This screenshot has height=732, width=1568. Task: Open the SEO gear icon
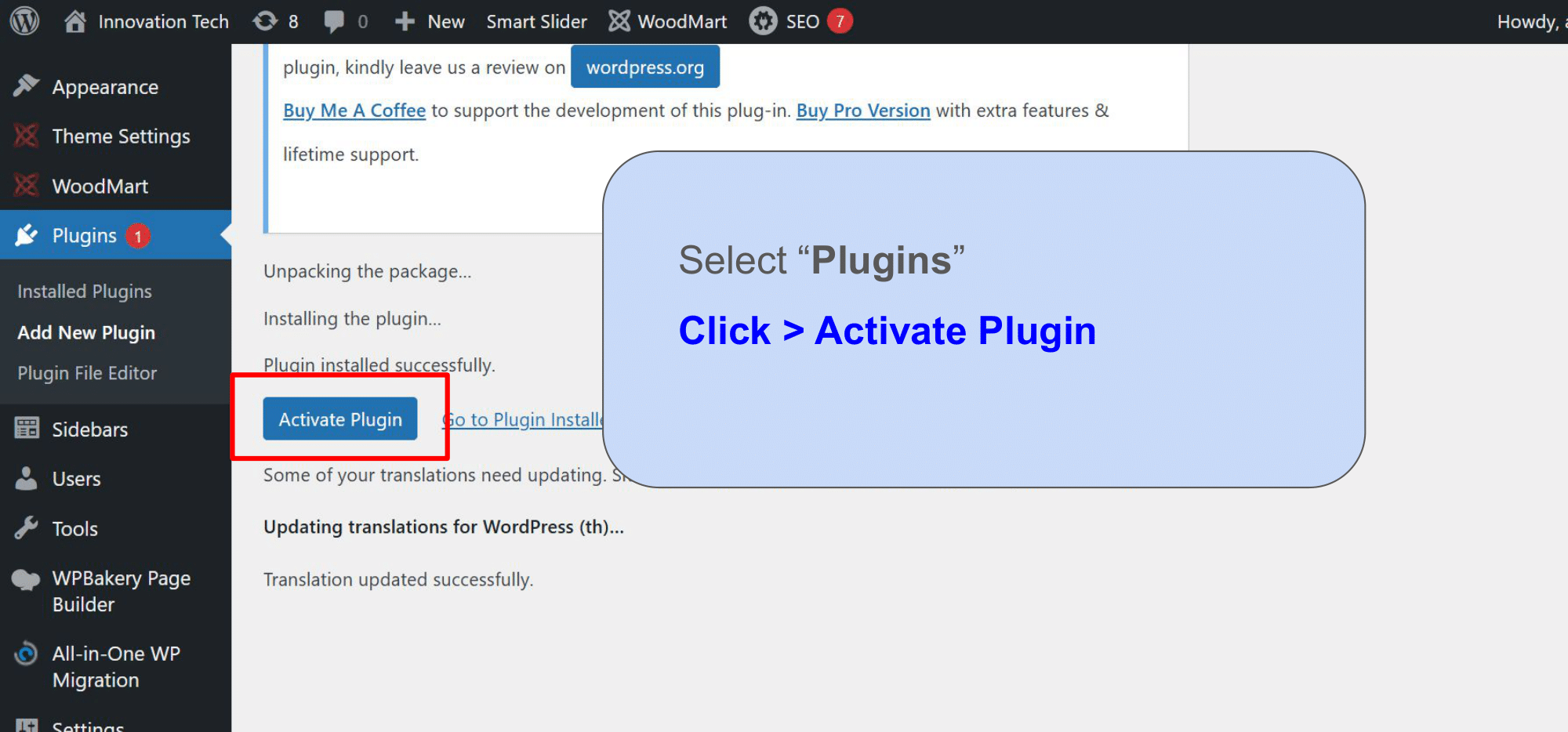tap(763, 21)
